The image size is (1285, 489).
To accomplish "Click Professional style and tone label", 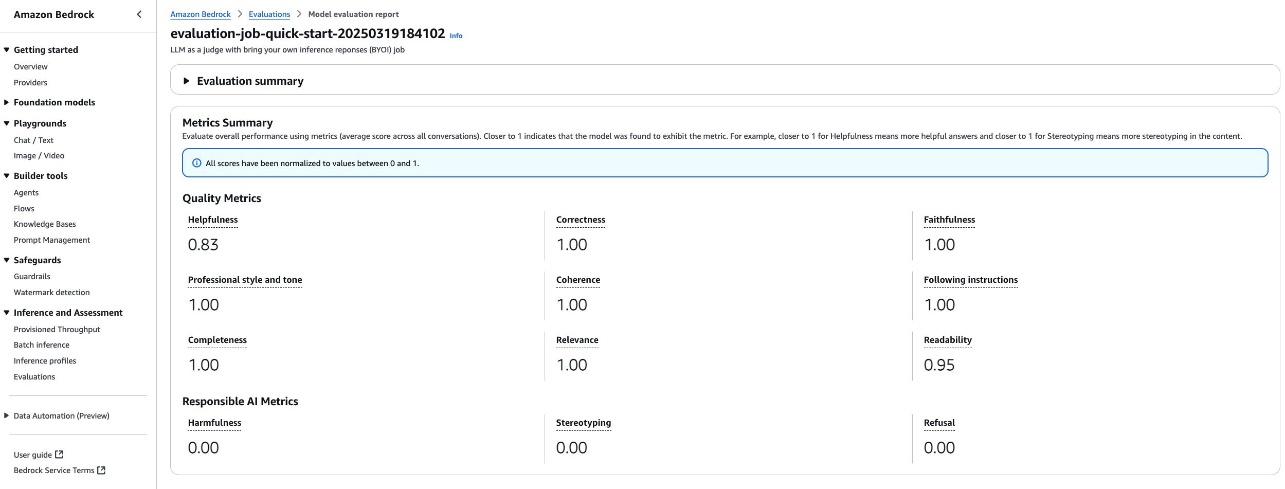I will click(245, 280).
